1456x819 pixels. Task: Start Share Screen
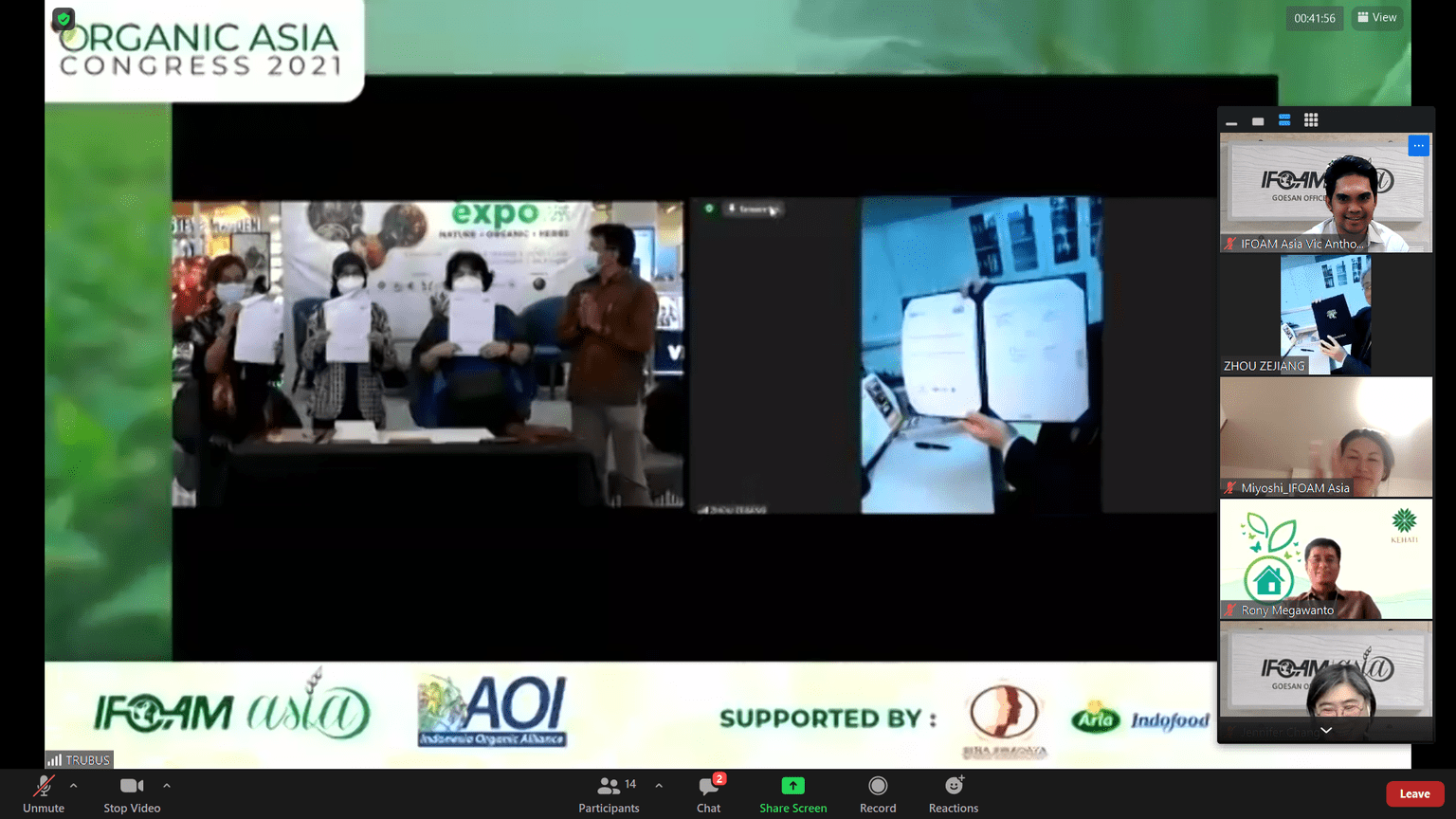tap(793, 794)
